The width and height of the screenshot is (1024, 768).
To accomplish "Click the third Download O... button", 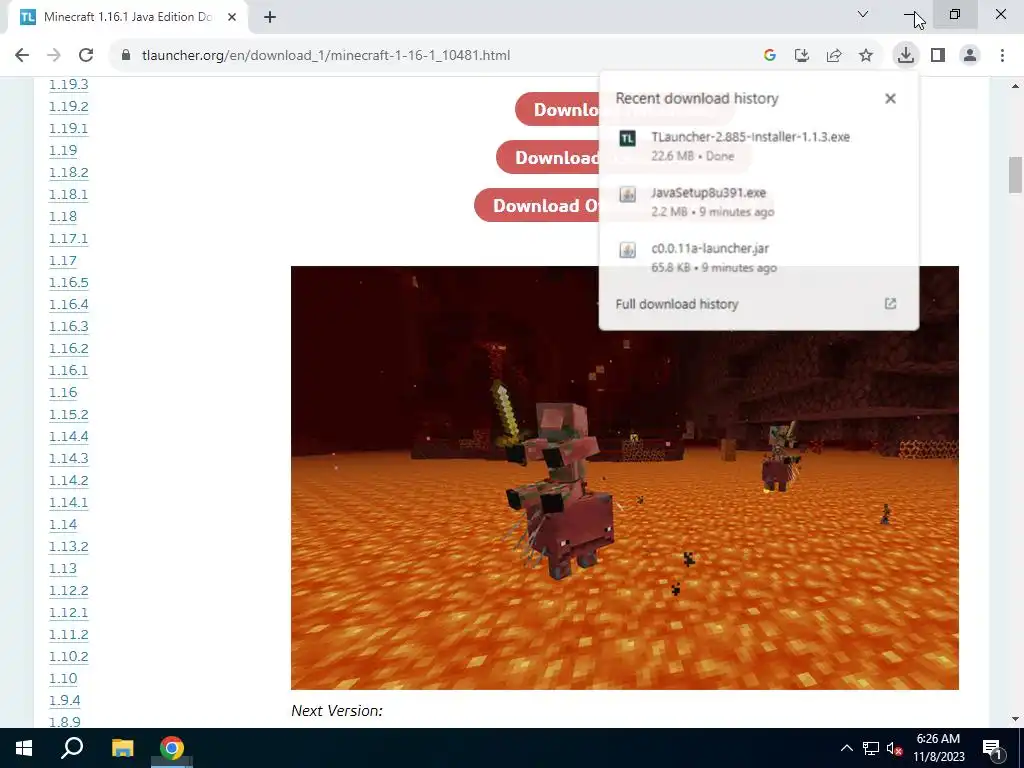I will tap(537, 205).
